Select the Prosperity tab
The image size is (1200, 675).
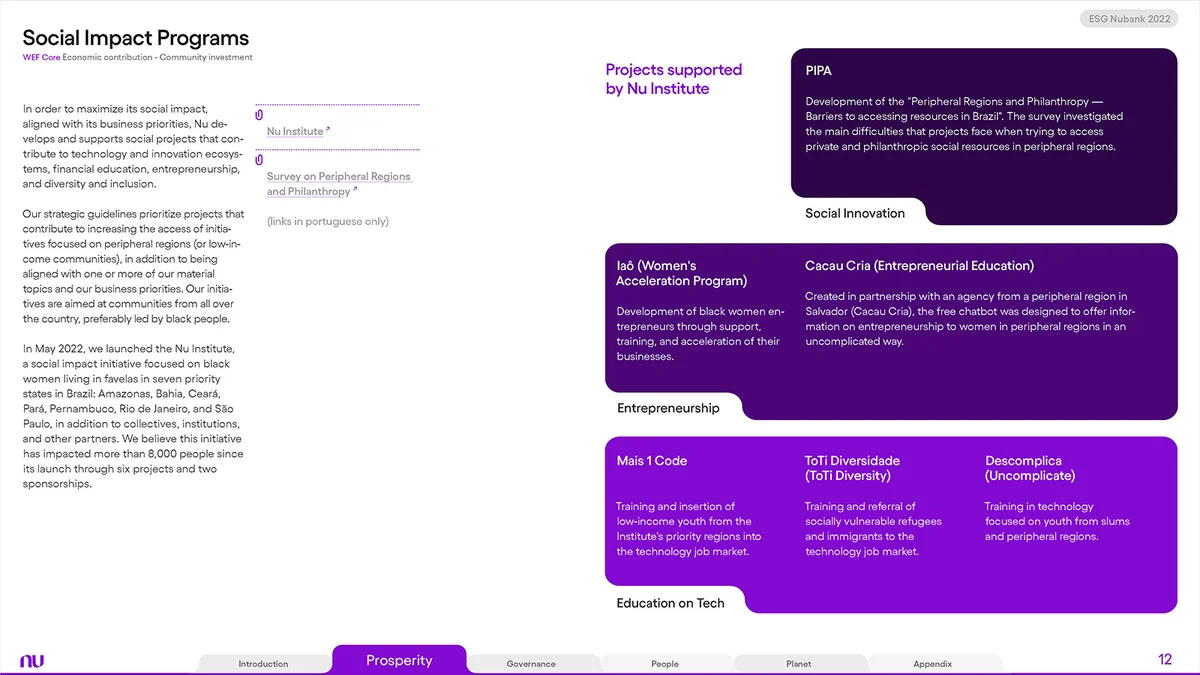click(x=399, y=660)
